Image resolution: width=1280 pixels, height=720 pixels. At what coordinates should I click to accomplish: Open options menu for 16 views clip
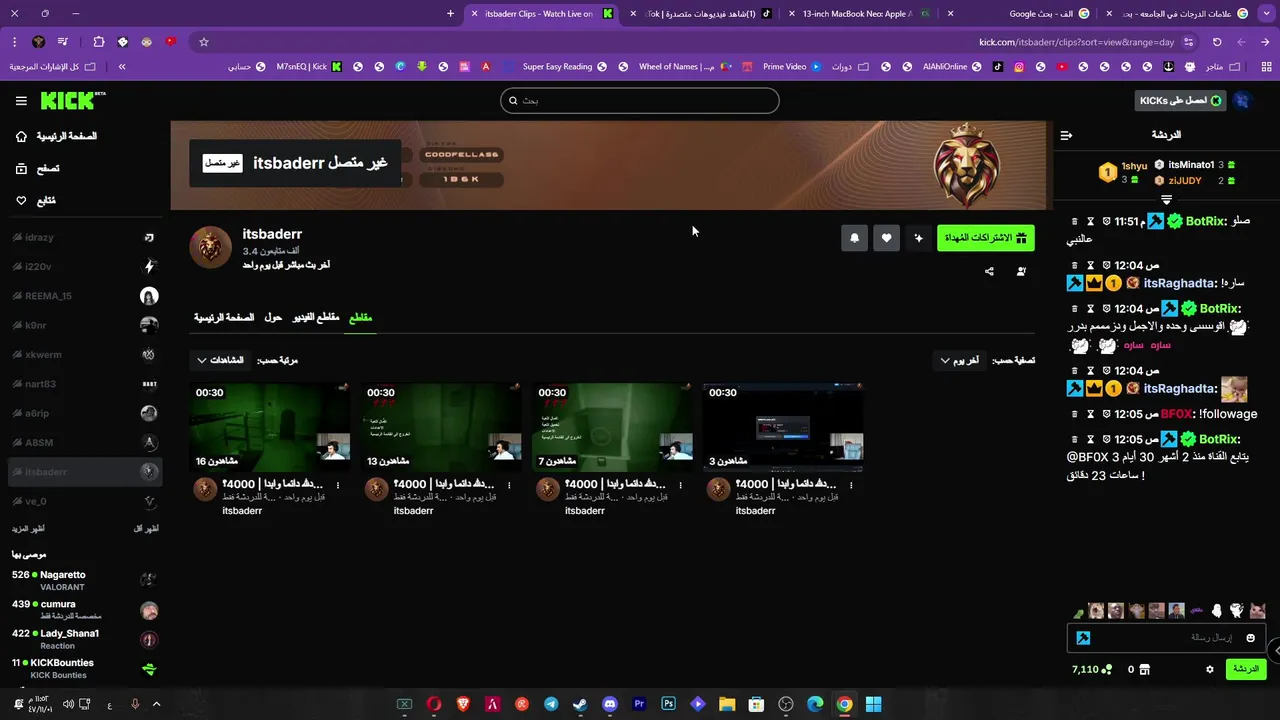338,485
